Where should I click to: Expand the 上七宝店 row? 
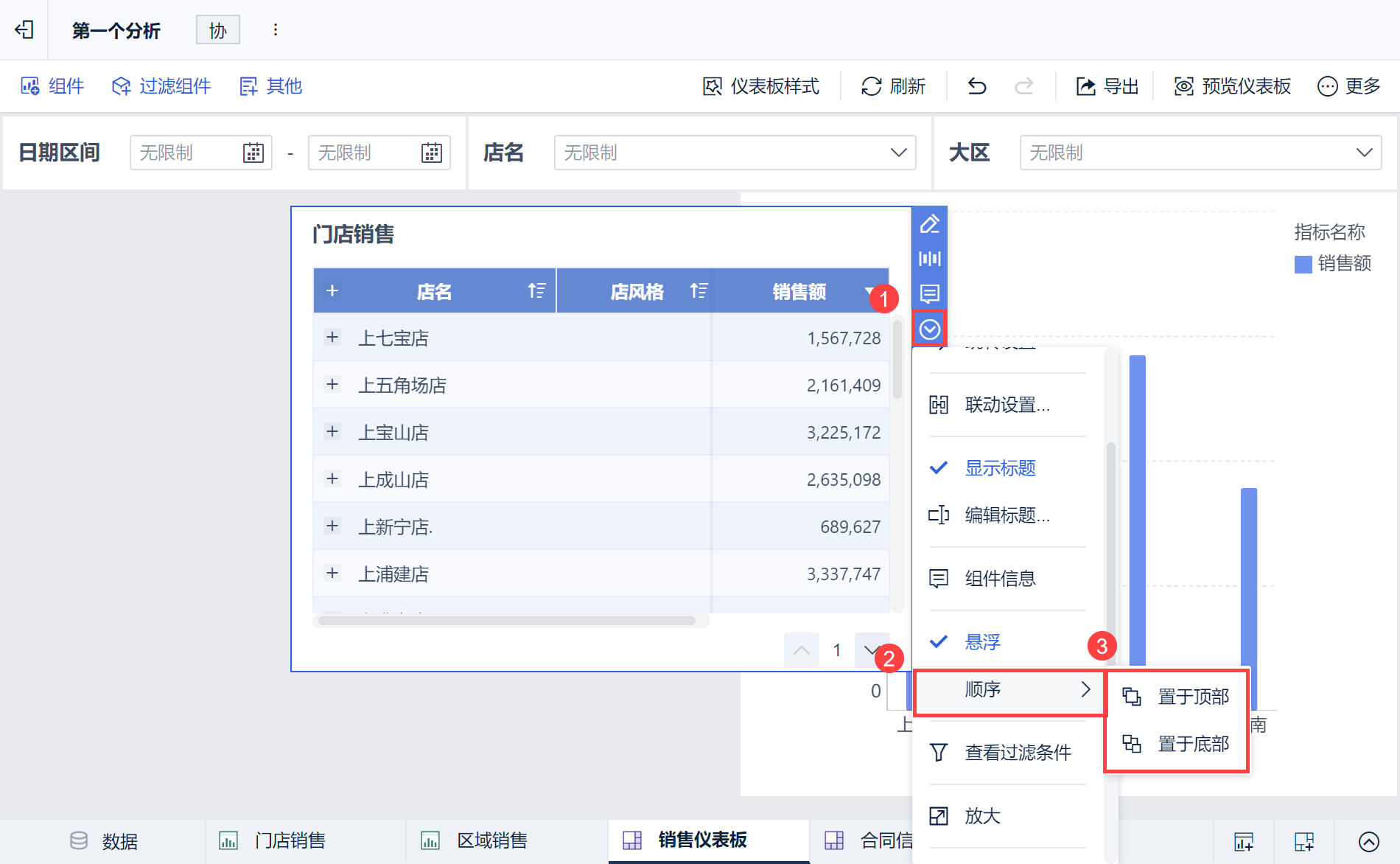pos(332,338)
